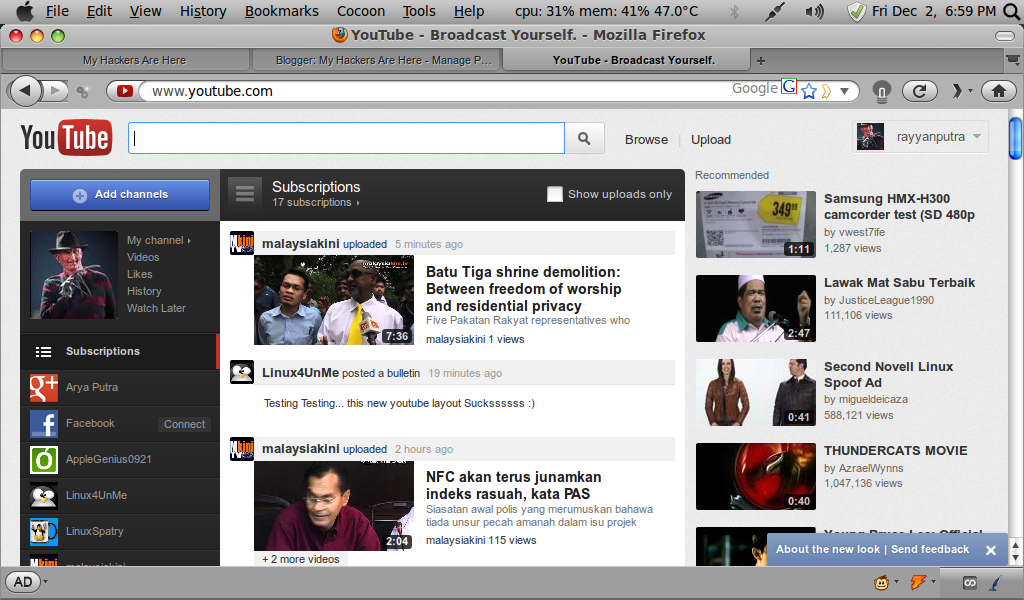Open the My channel submenu arrow
The width and height of the screenshot is (1024, 600).
point(189,241)
